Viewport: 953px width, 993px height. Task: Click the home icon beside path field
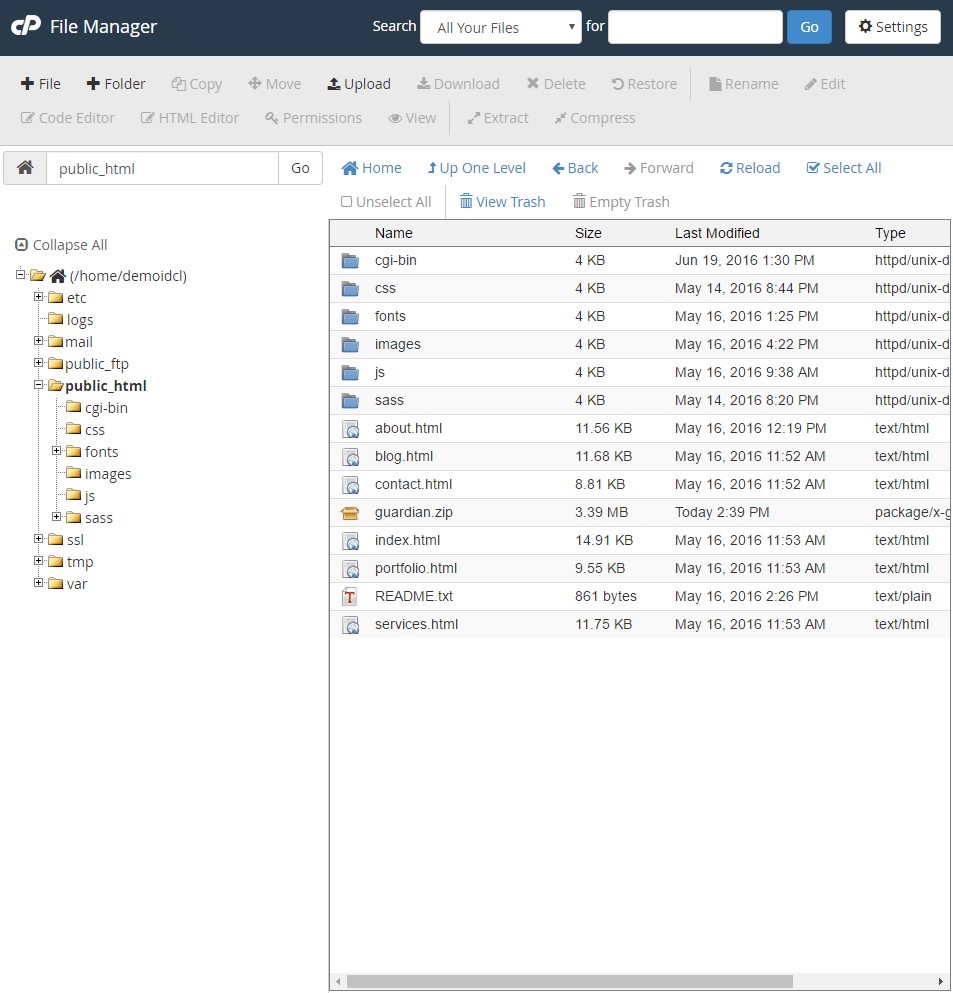point(25,168)
